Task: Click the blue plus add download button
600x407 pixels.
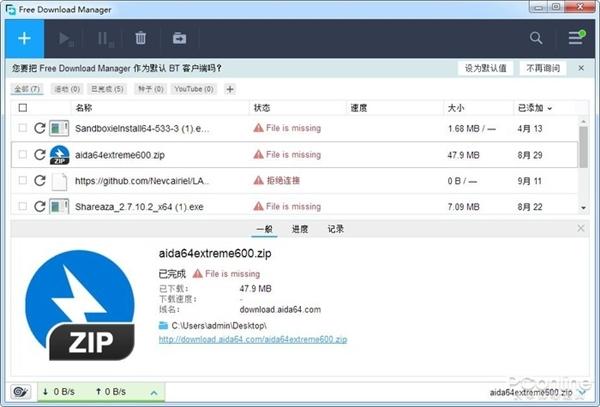Action: point(24,39)
